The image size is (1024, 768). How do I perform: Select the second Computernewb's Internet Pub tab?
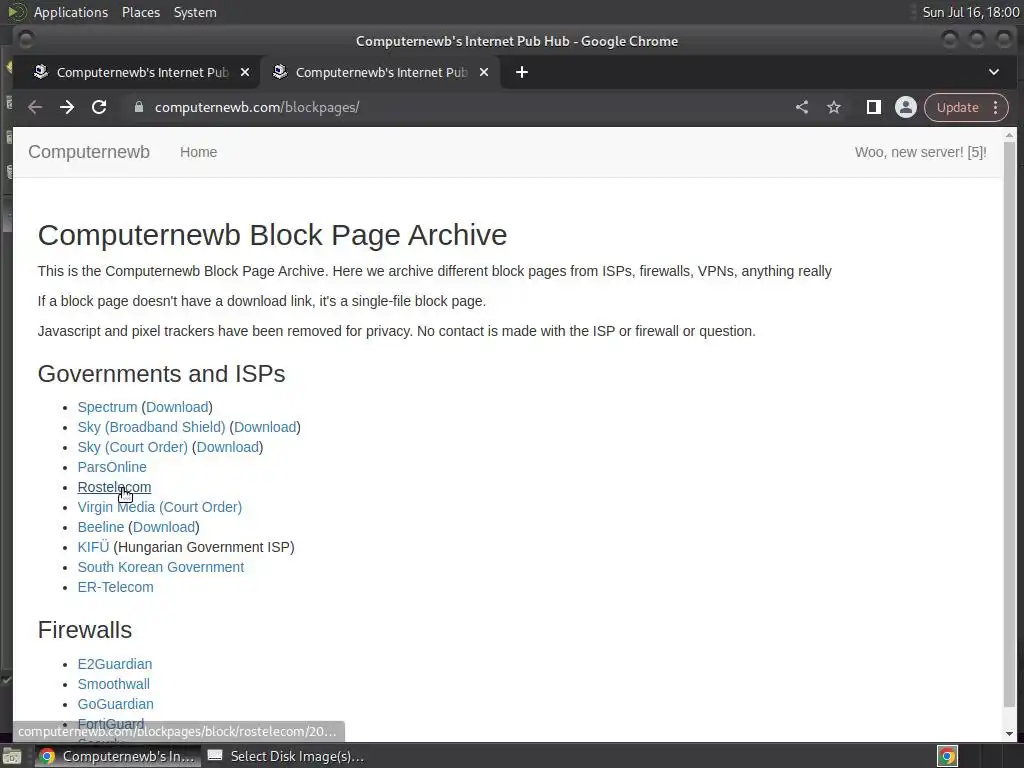coord(379,72)
